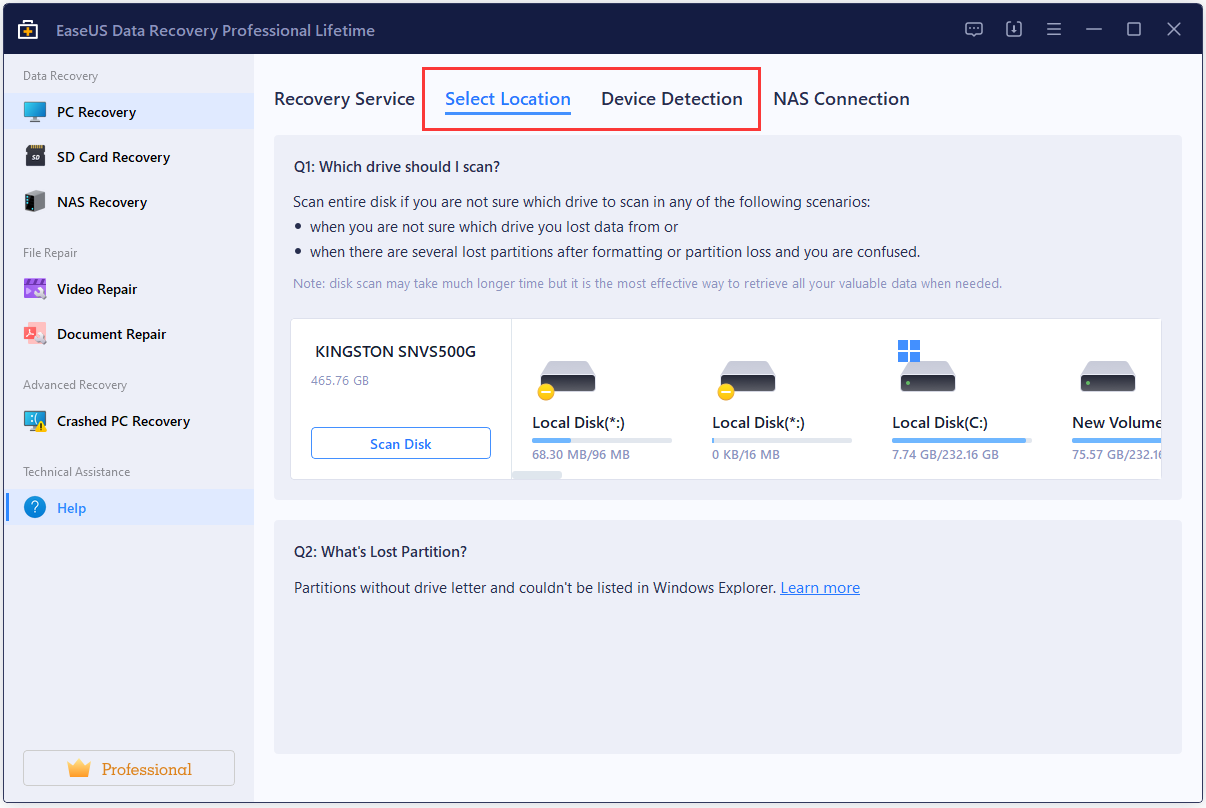This screenshot has width=1206, height=808.
Task: Follow the Learn more link
Action: pos(820,588)
